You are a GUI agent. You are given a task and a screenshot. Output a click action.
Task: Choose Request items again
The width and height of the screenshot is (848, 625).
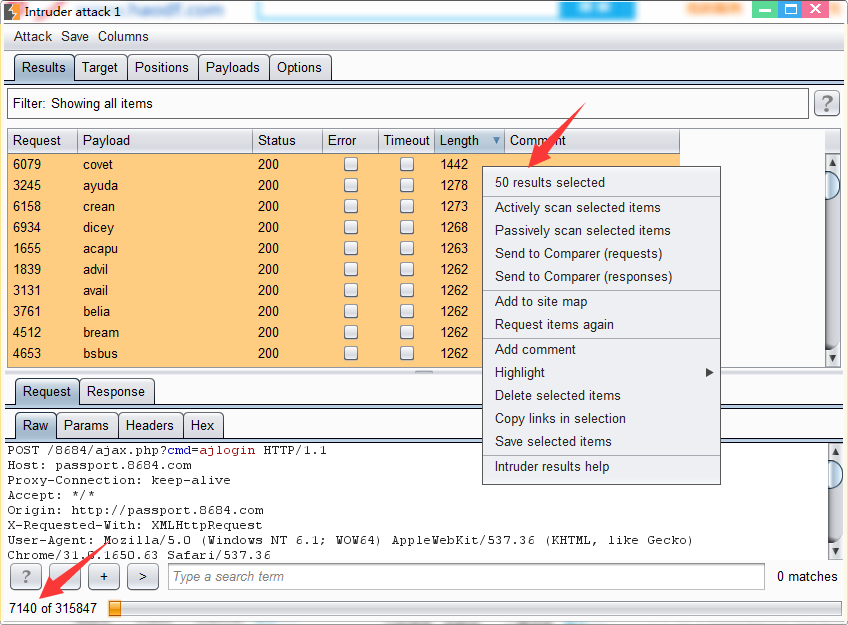pos(601,324)
